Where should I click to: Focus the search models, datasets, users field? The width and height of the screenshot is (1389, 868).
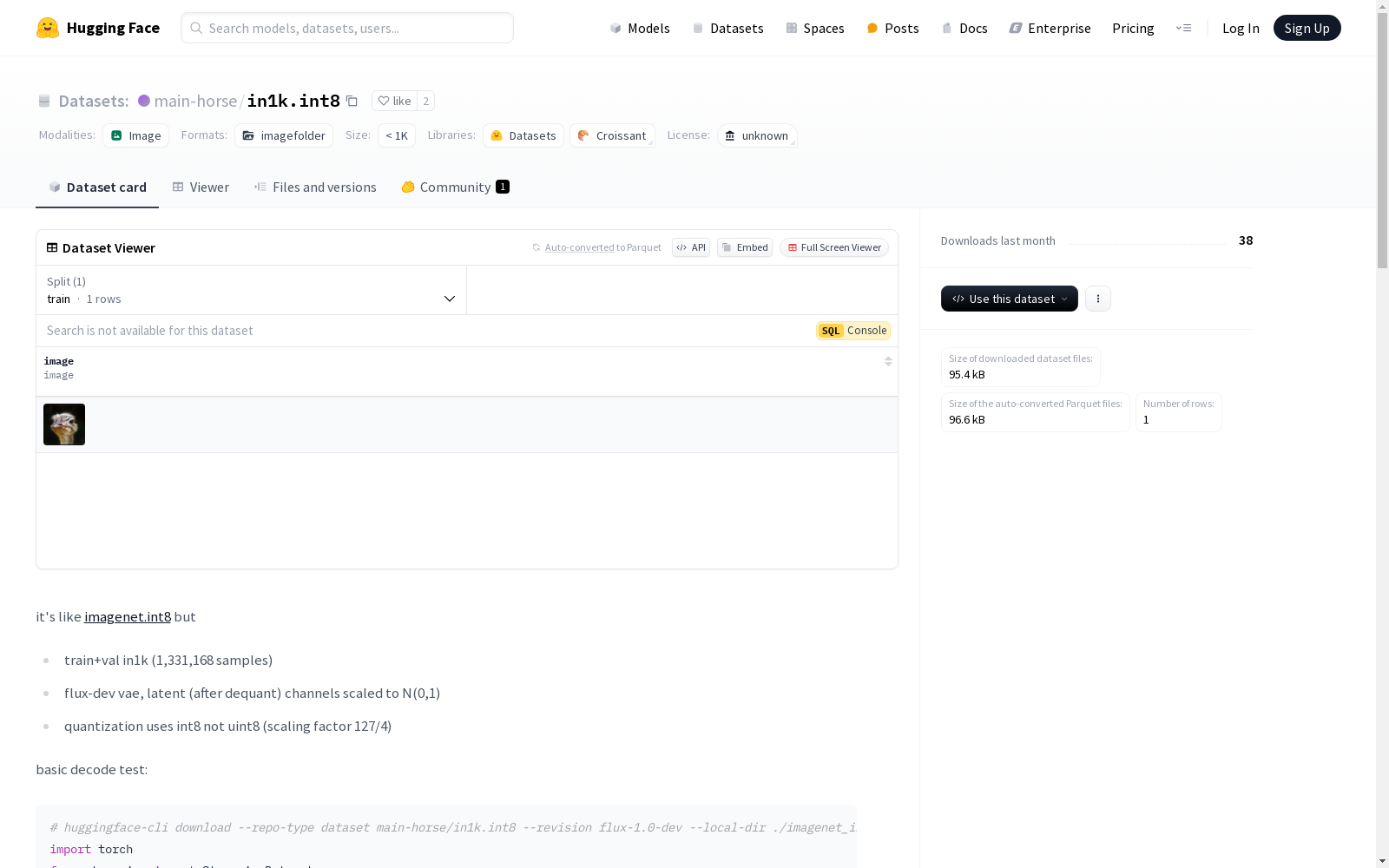[x=347, y=28]
